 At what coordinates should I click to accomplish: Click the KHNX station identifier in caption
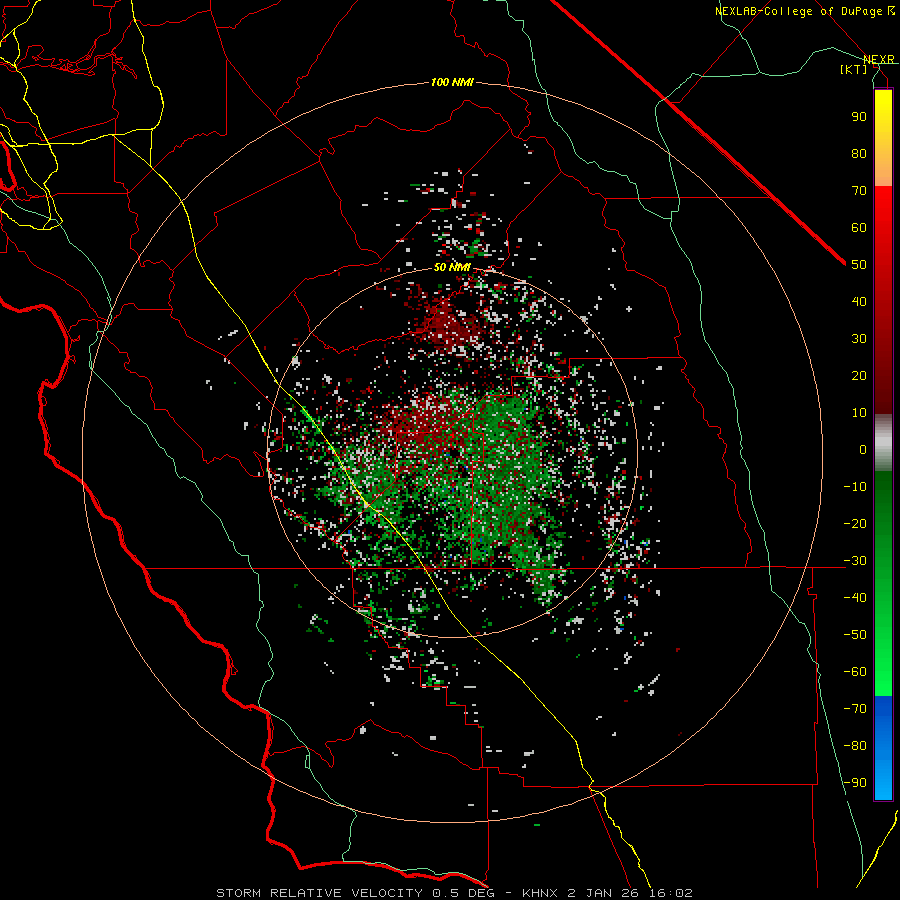[543, 893]
